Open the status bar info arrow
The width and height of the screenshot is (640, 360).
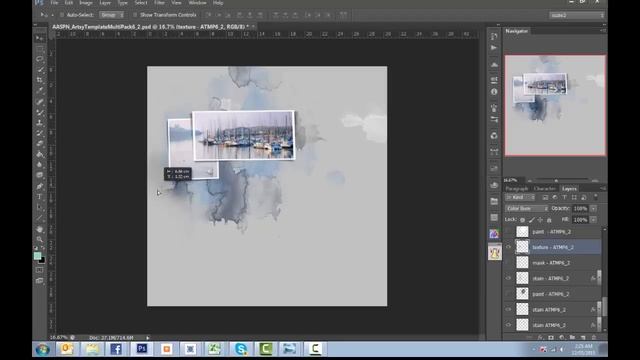[148, 338]
